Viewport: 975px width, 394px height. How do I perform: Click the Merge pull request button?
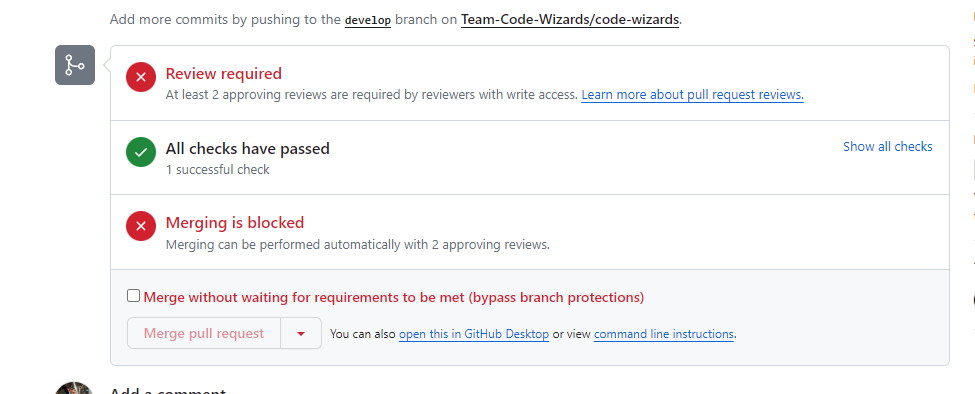coord(204,334)
